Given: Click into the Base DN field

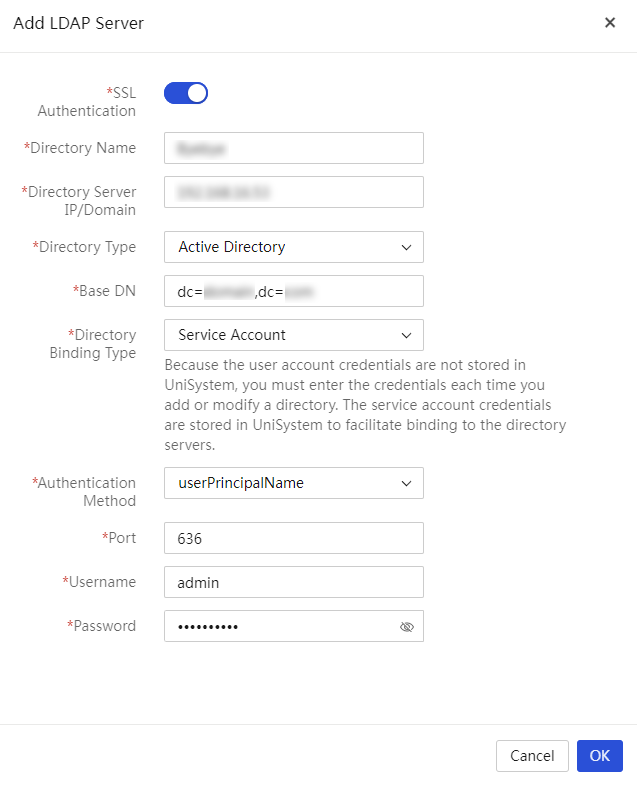Looking at the screenshot, I should (x=294, y=291).
